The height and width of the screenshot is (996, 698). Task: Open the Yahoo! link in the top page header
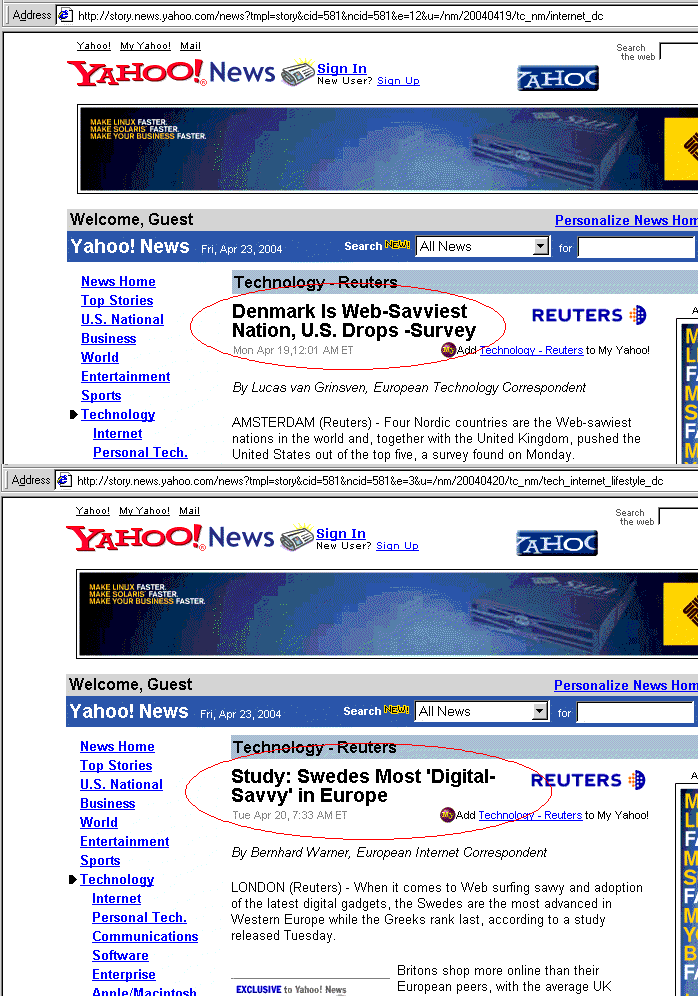coord(93,46)
